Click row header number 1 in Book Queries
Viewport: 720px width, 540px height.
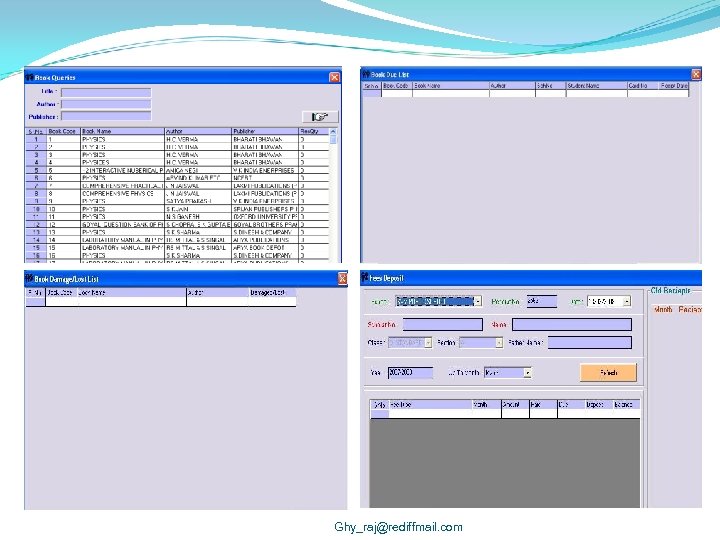click(36, 139)
